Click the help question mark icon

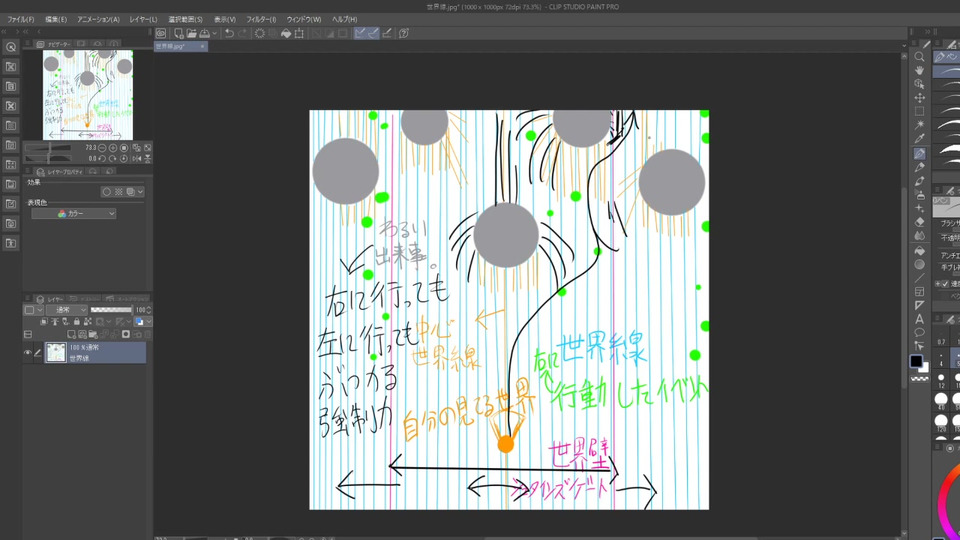pos(404,33)
